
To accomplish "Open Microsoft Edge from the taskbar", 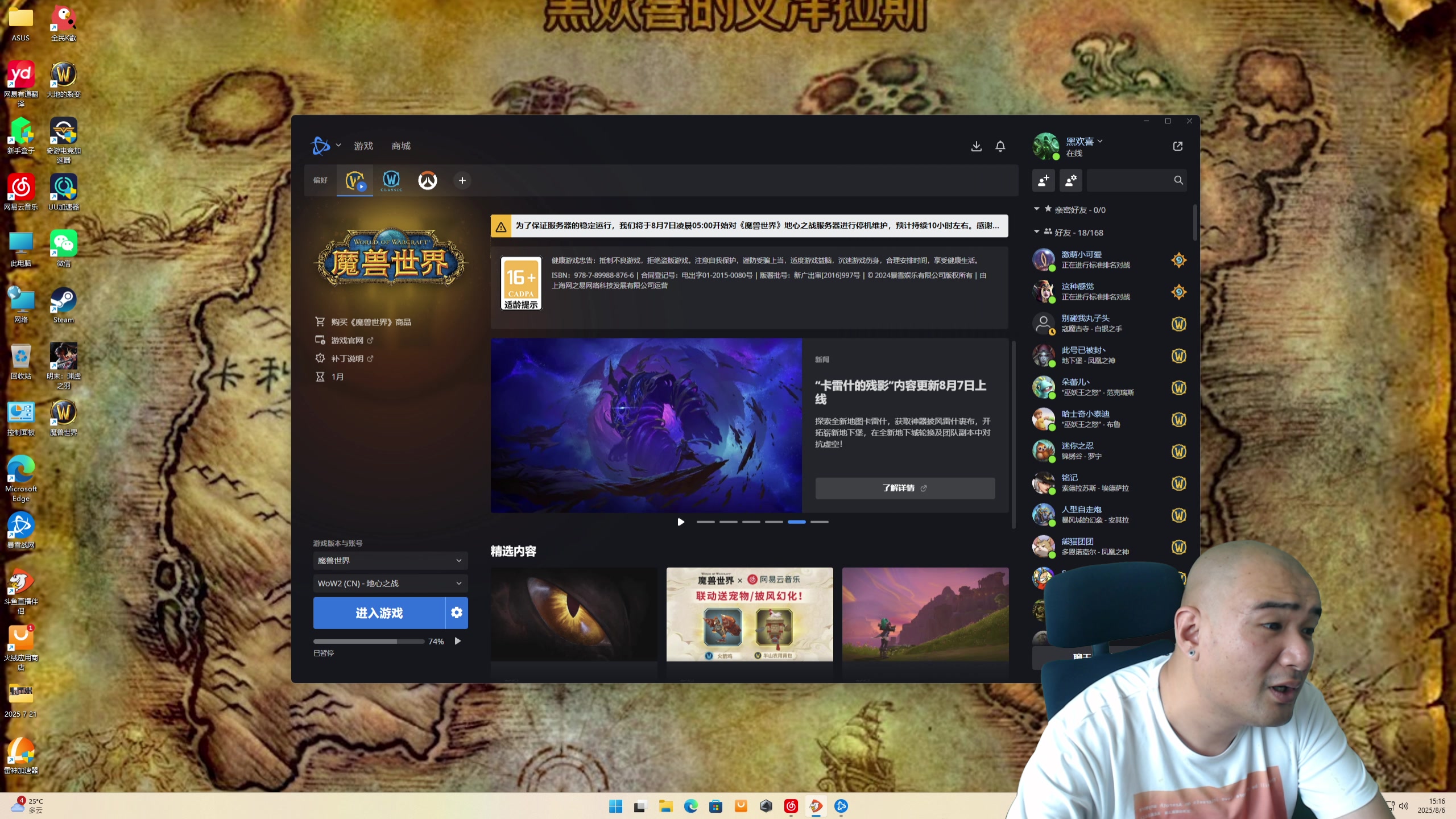I will (x=690, y=806).
